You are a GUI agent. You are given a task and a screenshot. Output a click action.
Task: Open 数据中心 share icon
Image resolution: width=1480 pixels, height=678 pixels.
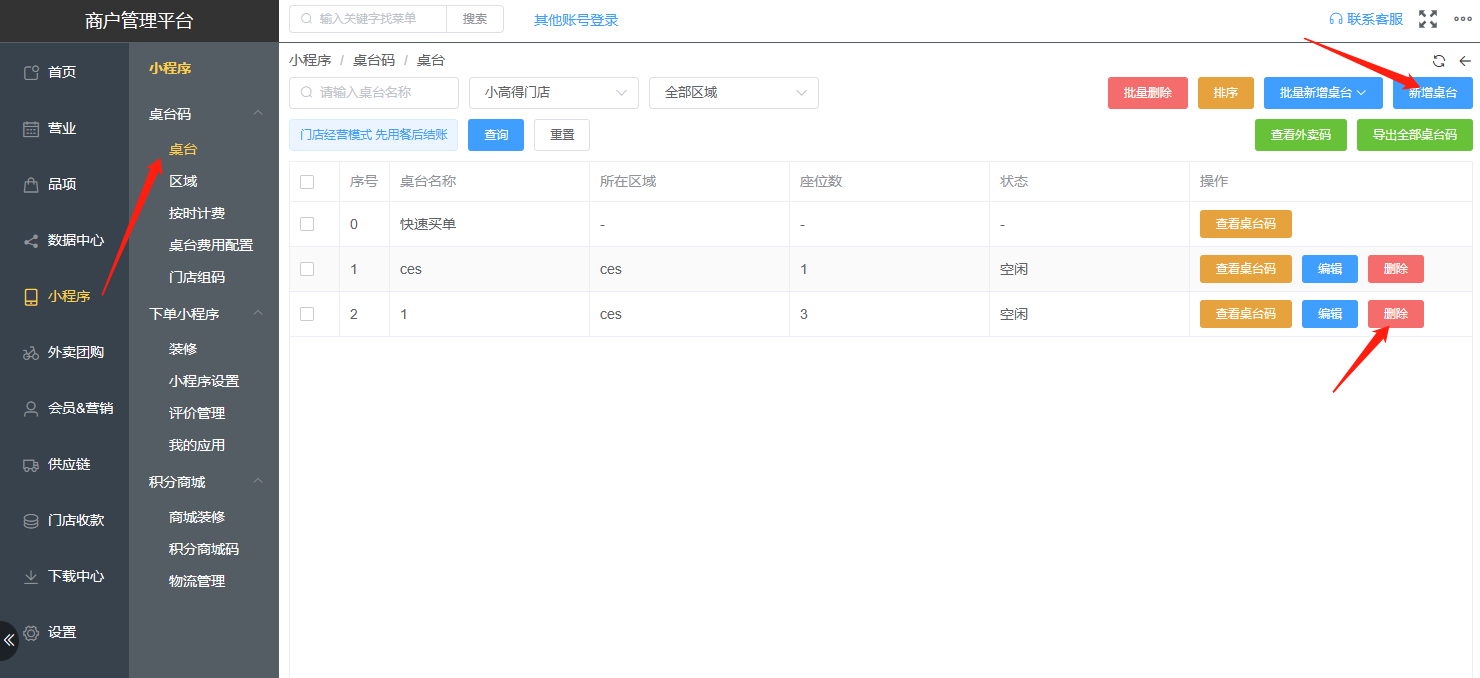[x=31, y=240]
